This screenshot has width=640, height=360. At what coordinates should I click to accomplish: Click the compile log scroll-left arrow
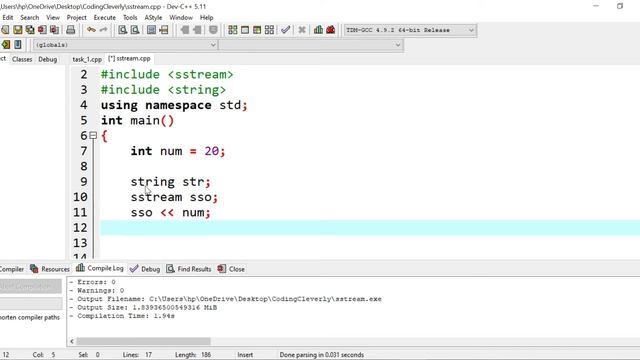[x=72, y=341]
